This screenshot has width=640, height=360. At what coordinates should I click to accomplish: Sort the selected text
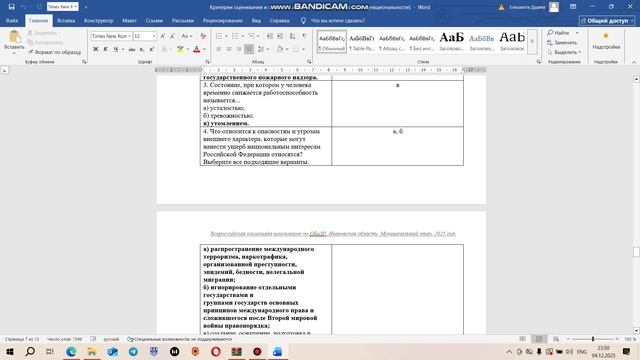pos(293,36)
